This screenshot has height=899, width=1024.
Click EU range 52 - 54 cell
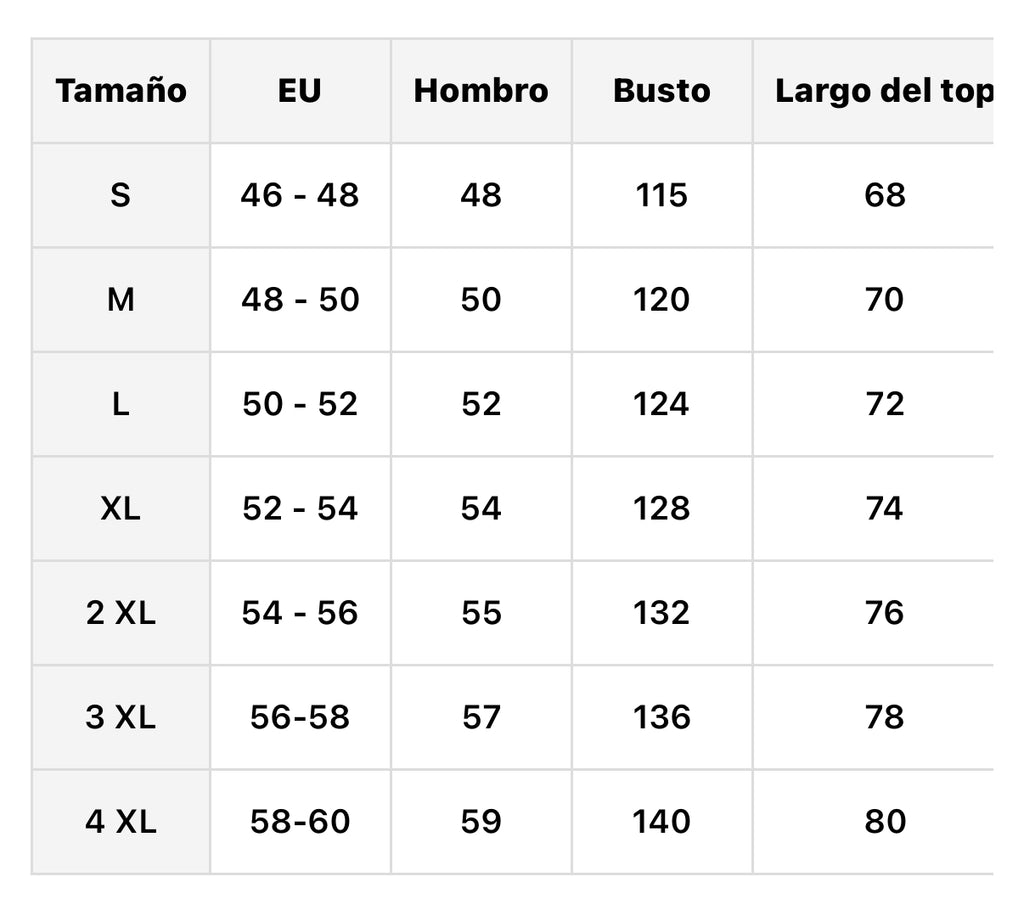300,509
